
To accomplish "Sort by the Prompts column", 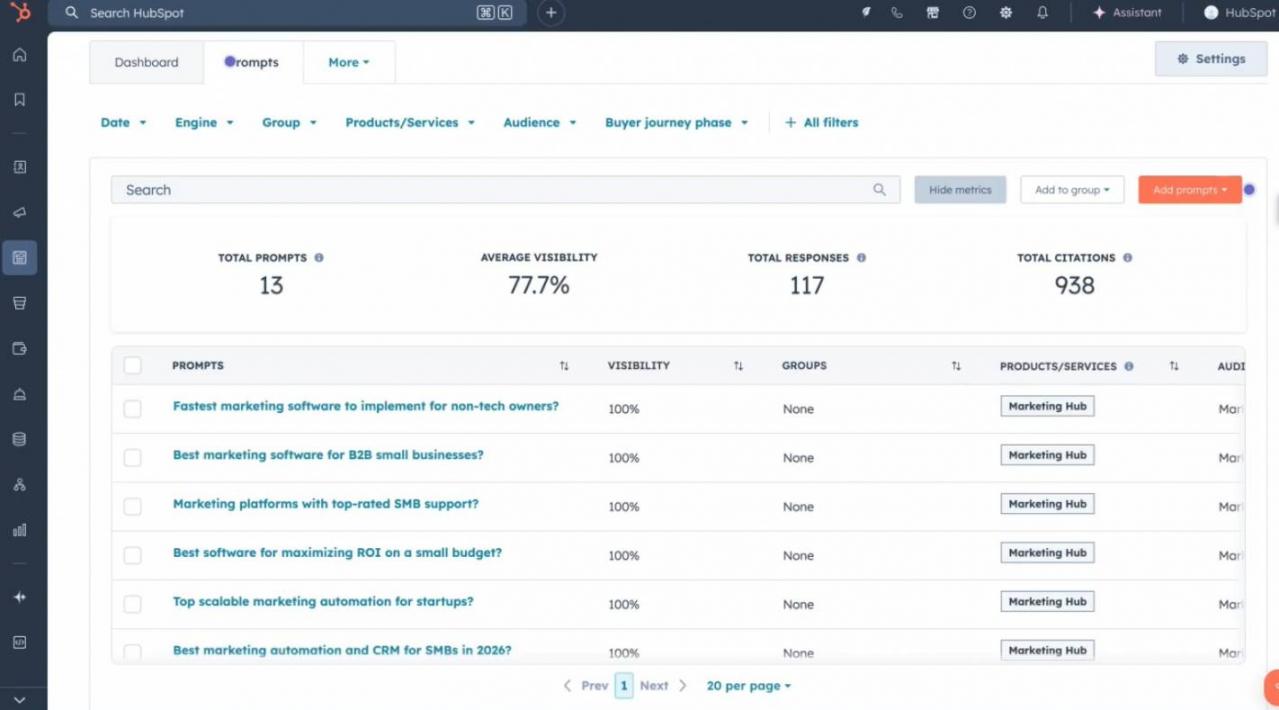I will 564,366.
